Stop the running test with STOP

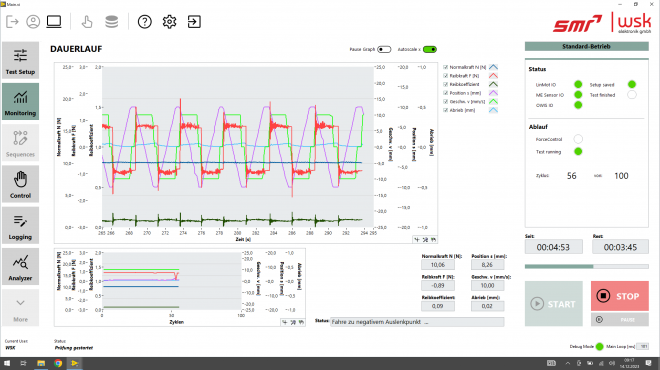click(x=620, y=296)
